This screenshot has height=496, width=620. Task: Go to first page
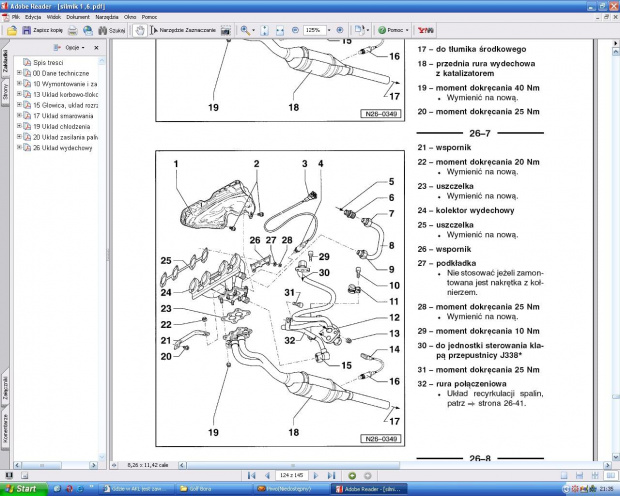pos(251,476)
